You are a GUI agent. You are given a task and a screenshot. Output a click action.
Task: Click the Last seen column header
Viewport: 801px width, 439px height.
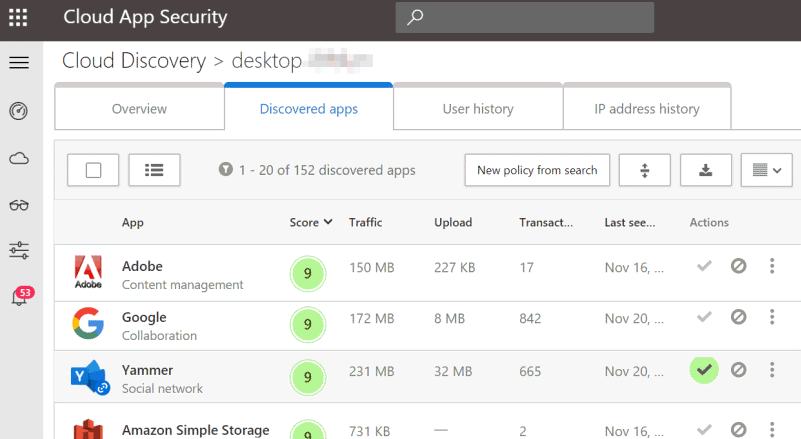tap(629, 222)
